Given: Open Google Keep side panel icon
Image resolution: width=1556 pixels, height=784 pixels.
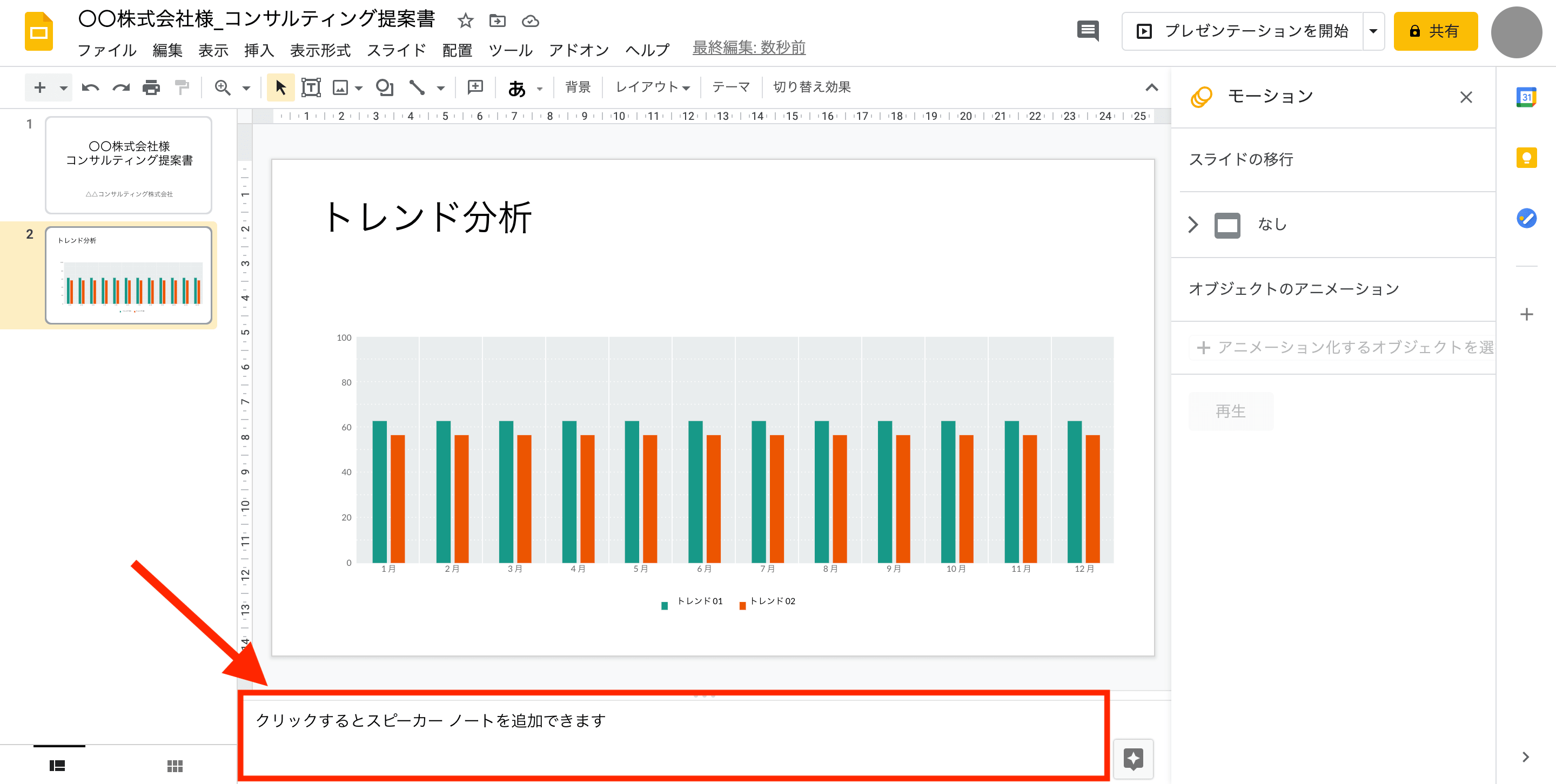Looking at the screenshot, I should pos(1526,158).
